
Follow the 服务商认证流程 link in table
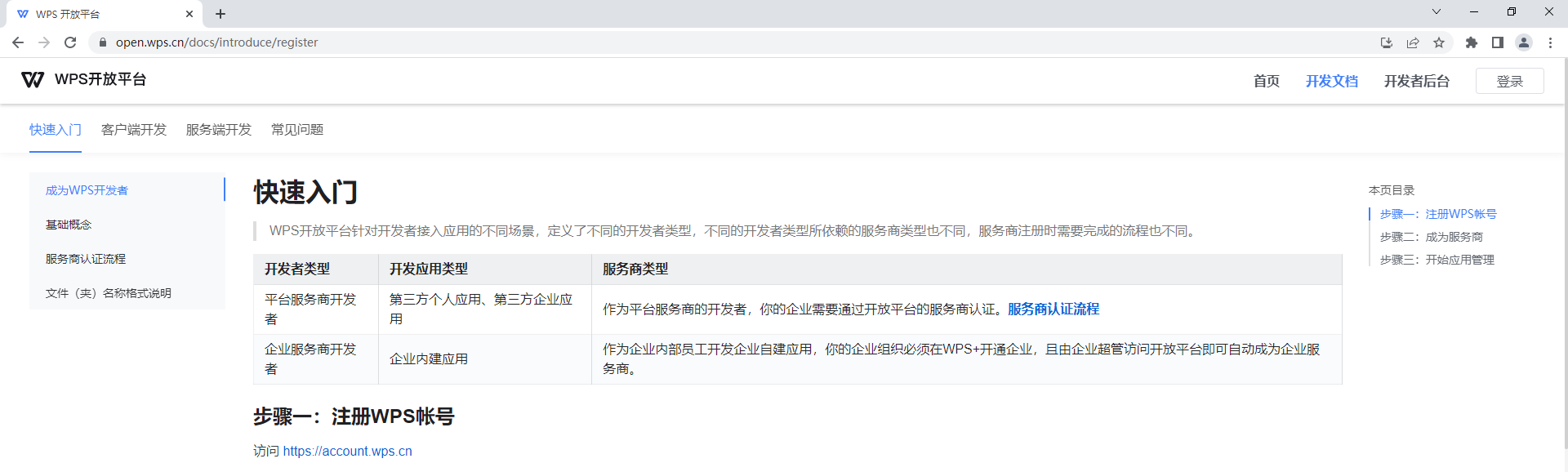tap(1053, 309)
